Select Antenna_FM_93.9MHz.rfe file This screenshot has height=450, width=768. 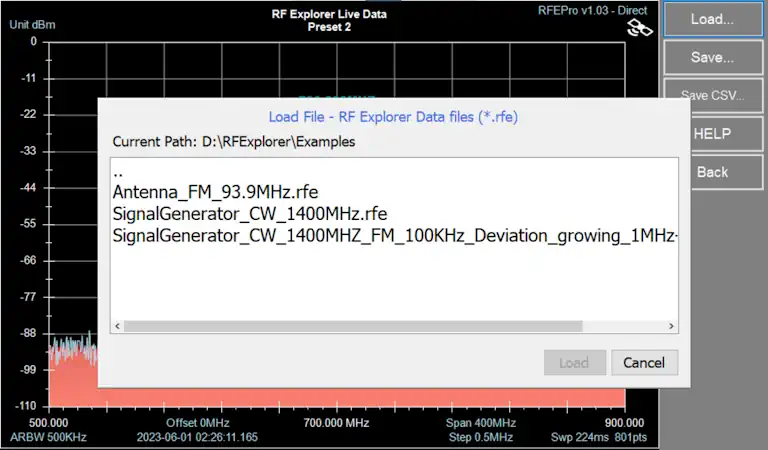coord(216,192)
